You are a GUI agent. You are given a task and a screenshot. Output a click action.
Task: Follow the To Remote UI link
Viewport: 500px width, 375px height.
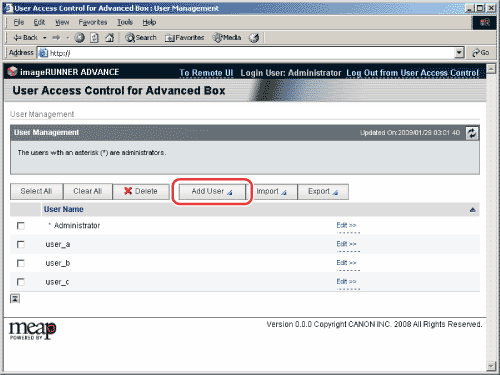[206, 73]
